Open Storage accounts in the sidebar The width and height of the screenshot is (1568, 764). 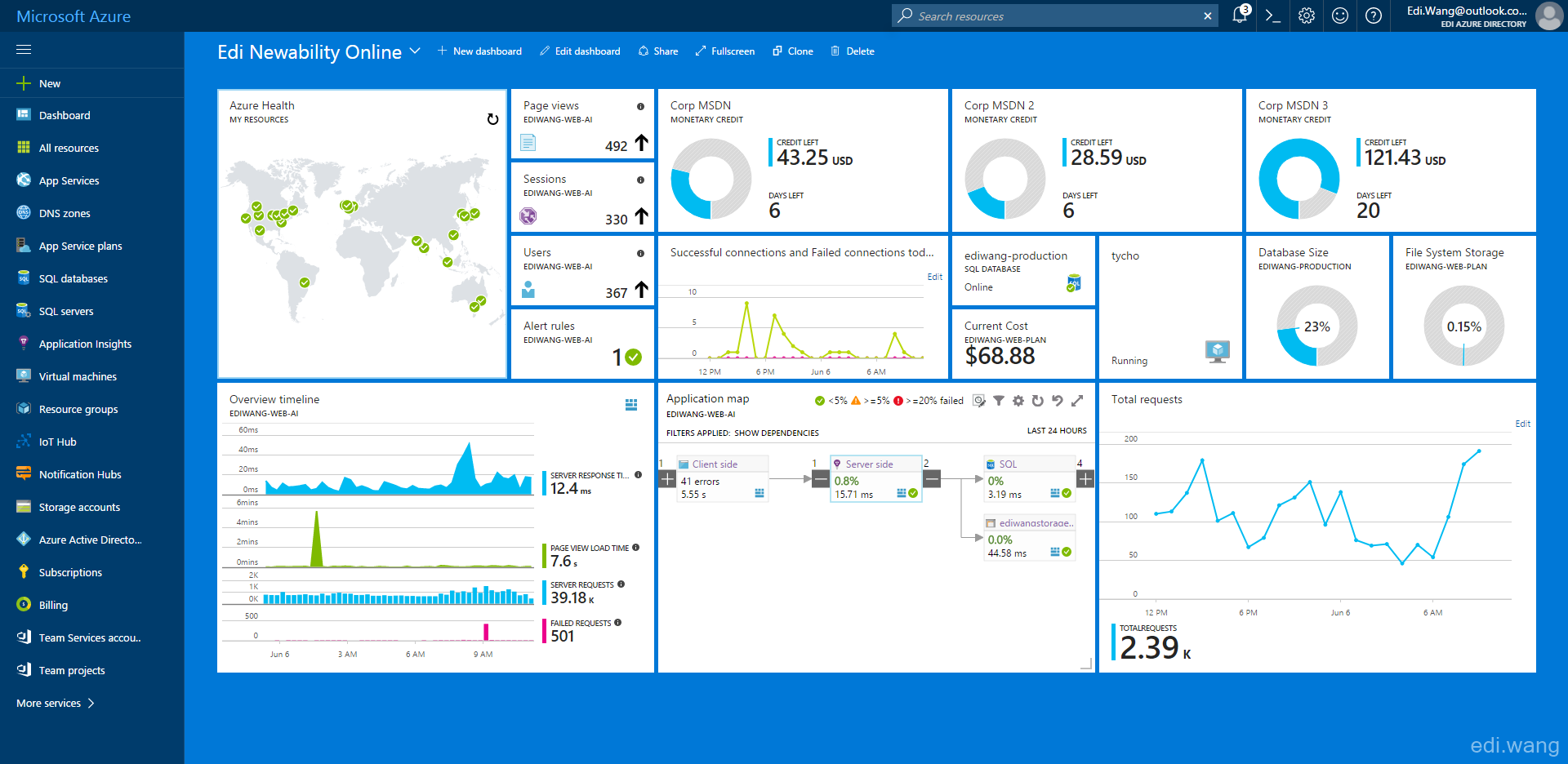click(91, 507)
